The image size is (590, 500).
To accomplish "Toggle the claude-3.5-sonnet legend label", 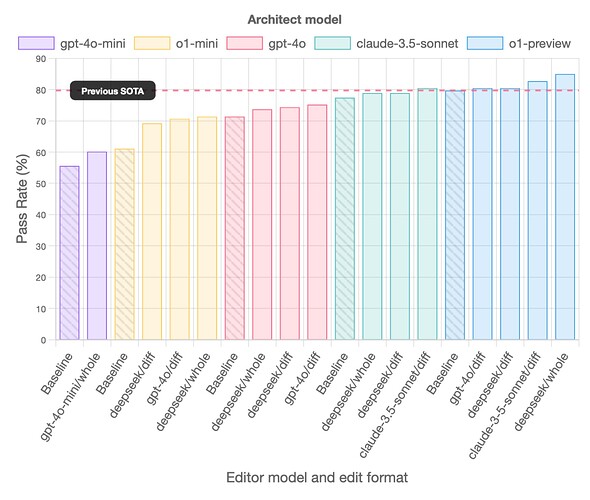I will coord(407,44).
